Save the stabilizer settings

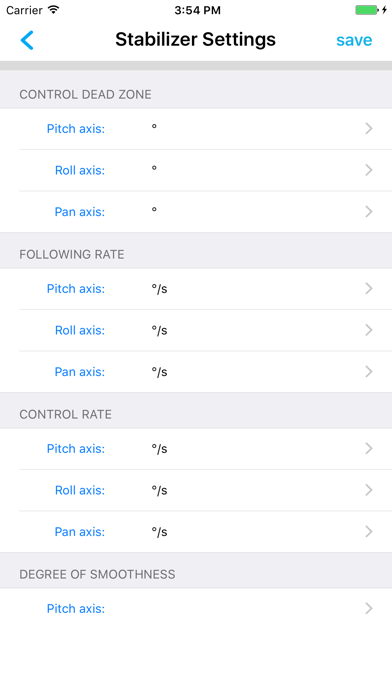(354, 40)
